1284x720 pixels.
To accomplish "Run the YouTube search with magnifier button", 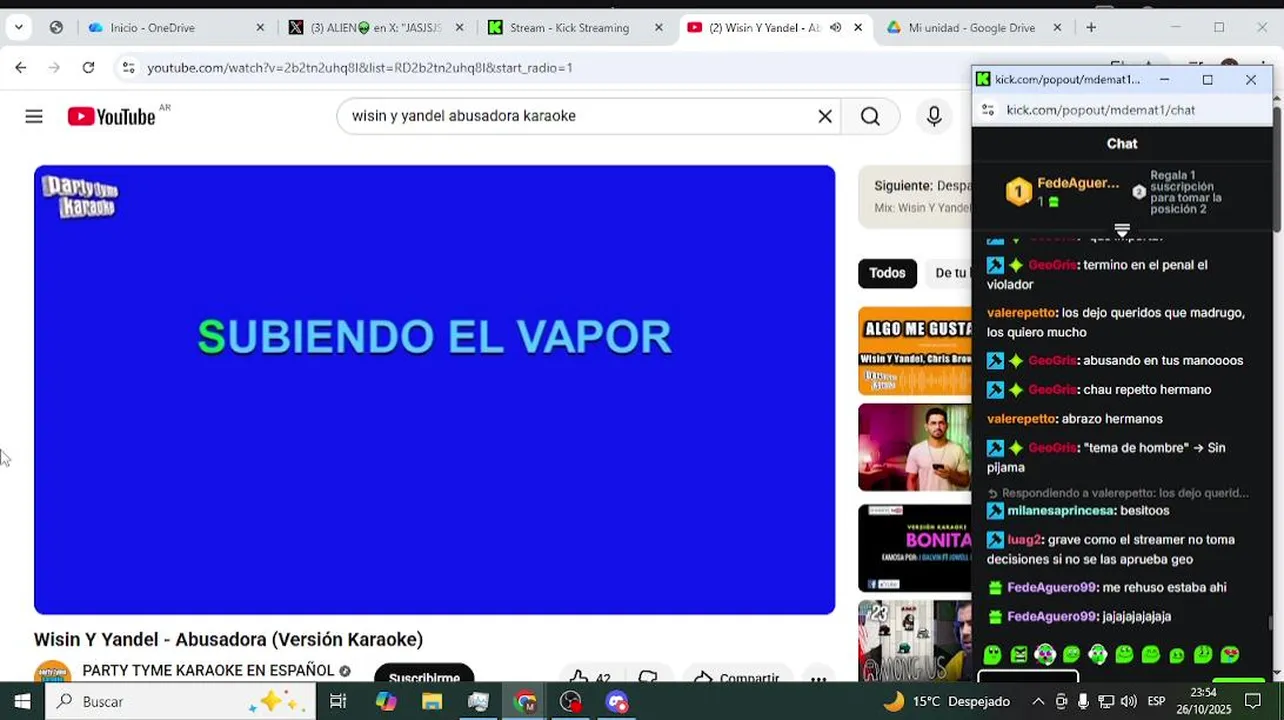I will [x=870, y=117].
